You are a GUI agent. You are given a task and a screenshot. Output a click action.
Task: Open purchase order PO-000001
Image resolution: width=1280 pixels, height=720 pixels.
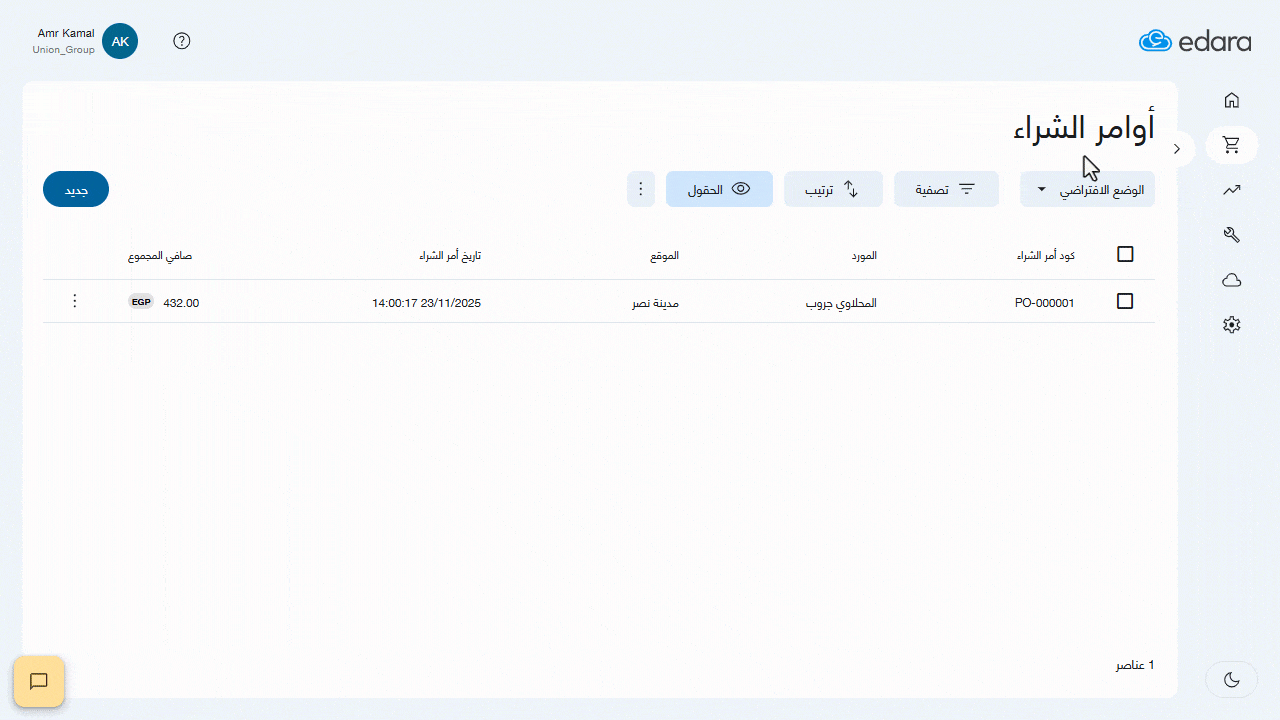(1044, 303)
